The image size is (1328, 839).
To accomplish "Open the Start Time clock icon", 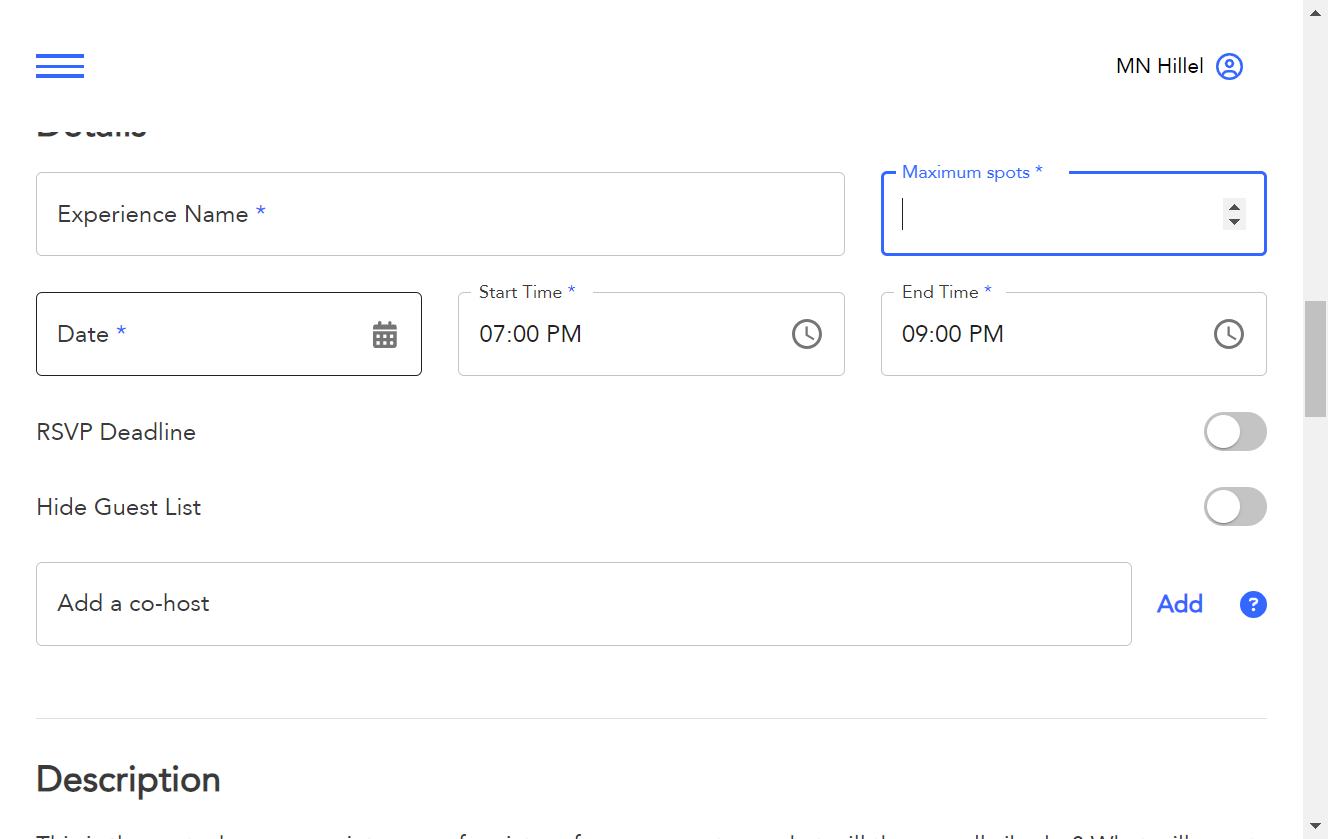I will [x=807, y=334].
